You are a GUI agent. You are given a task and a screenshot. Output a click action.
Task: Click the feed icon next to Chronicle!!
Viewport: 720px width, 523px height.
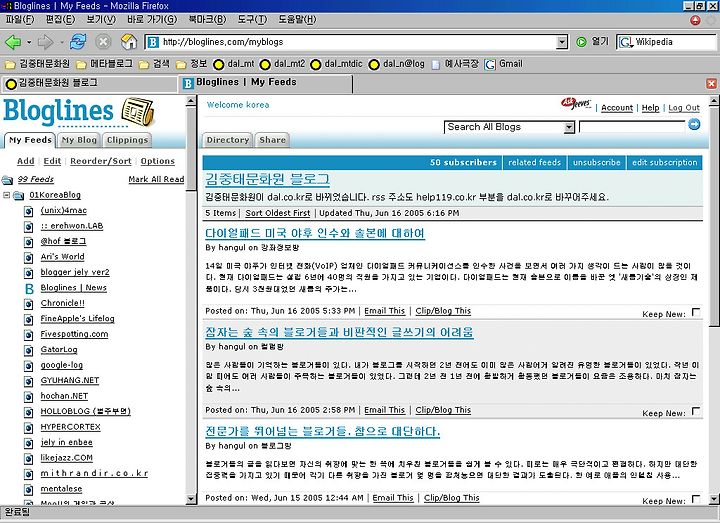[x=28, y=304]
